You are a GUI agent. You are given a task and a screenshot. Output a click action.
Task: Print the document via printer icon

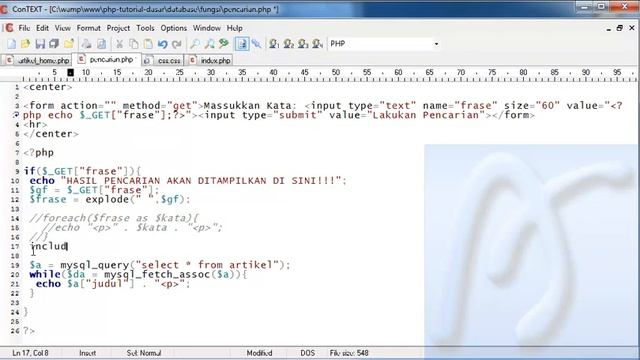[x=87, y=44]
